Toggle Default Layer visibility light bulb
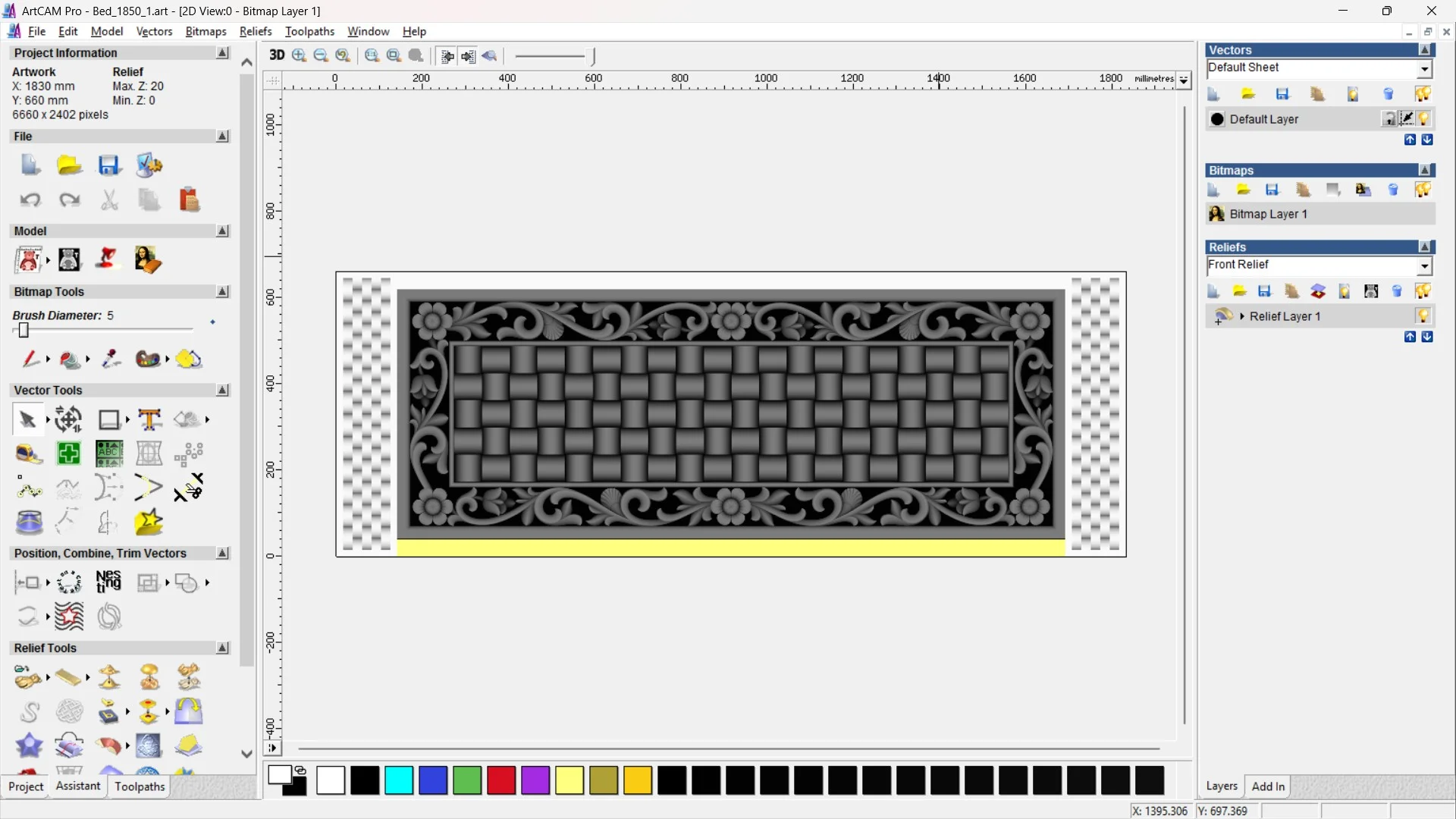The height and width of the screenshot is (819, 1456). (x=1423, y=119)
